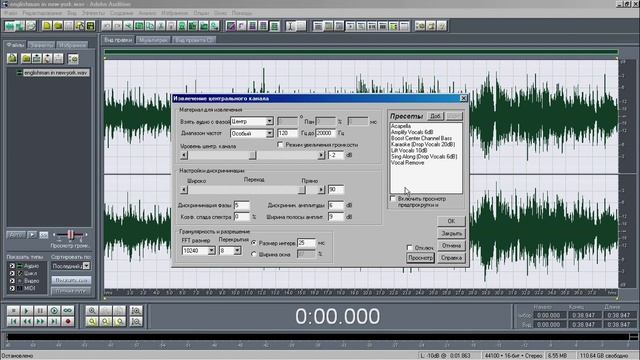Toggle the loop play infinity button
Screen dimensions: 640x360
[68, 311]
